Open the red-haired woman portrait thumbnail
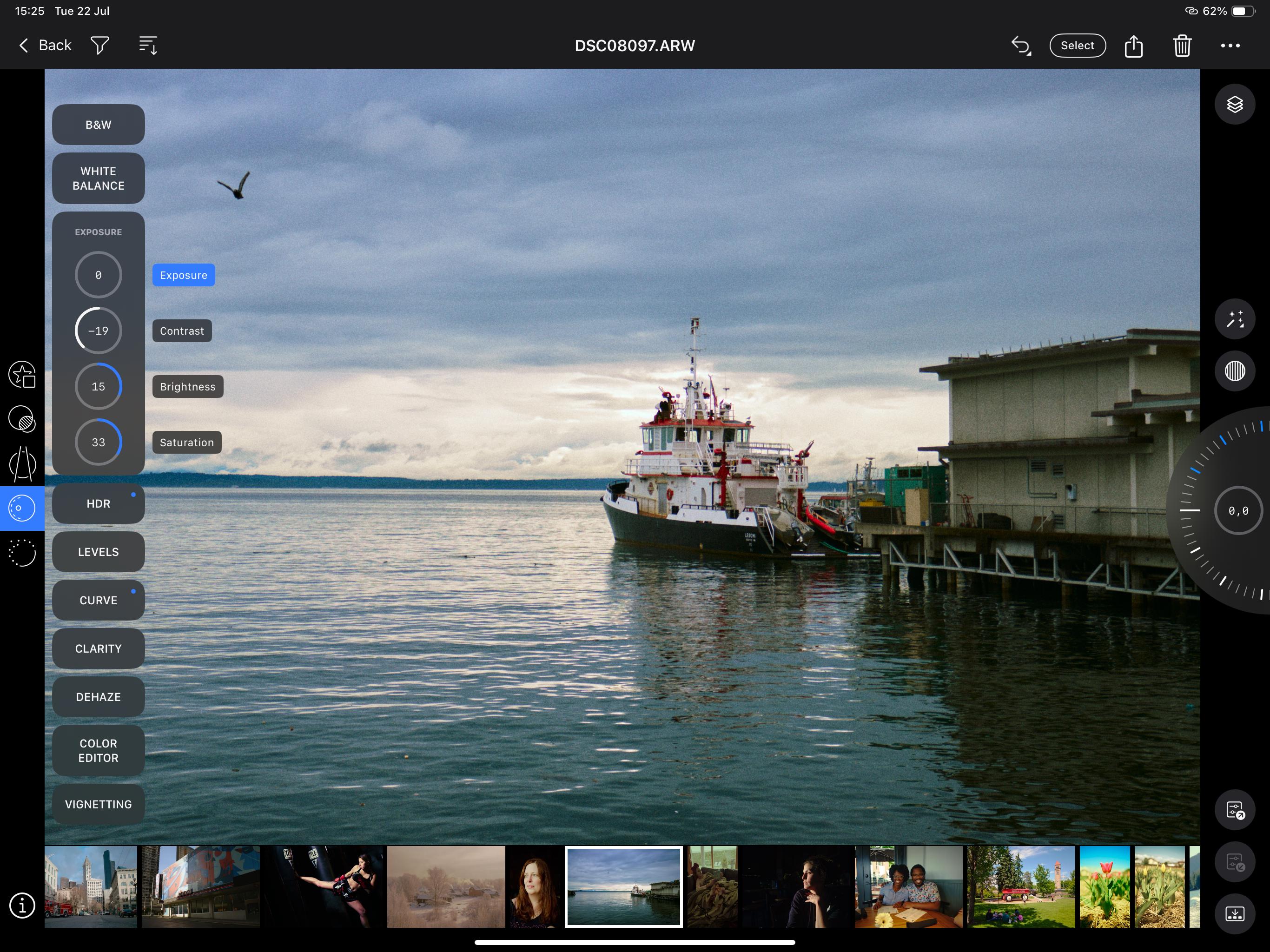 (x=535, y=886)
